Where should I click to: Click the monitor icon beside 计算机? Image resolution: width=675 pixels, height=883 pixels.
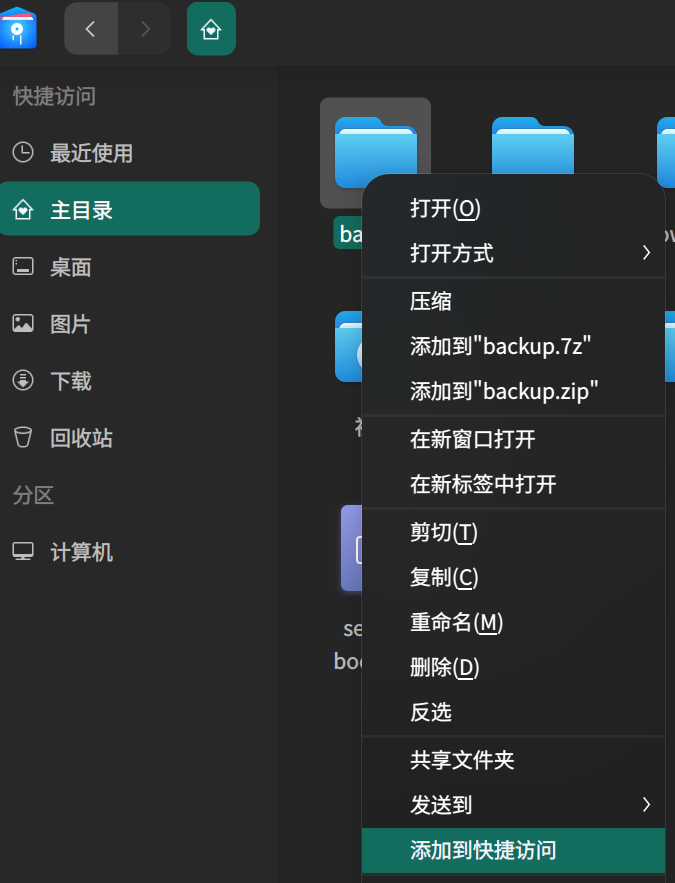(23, 551)
